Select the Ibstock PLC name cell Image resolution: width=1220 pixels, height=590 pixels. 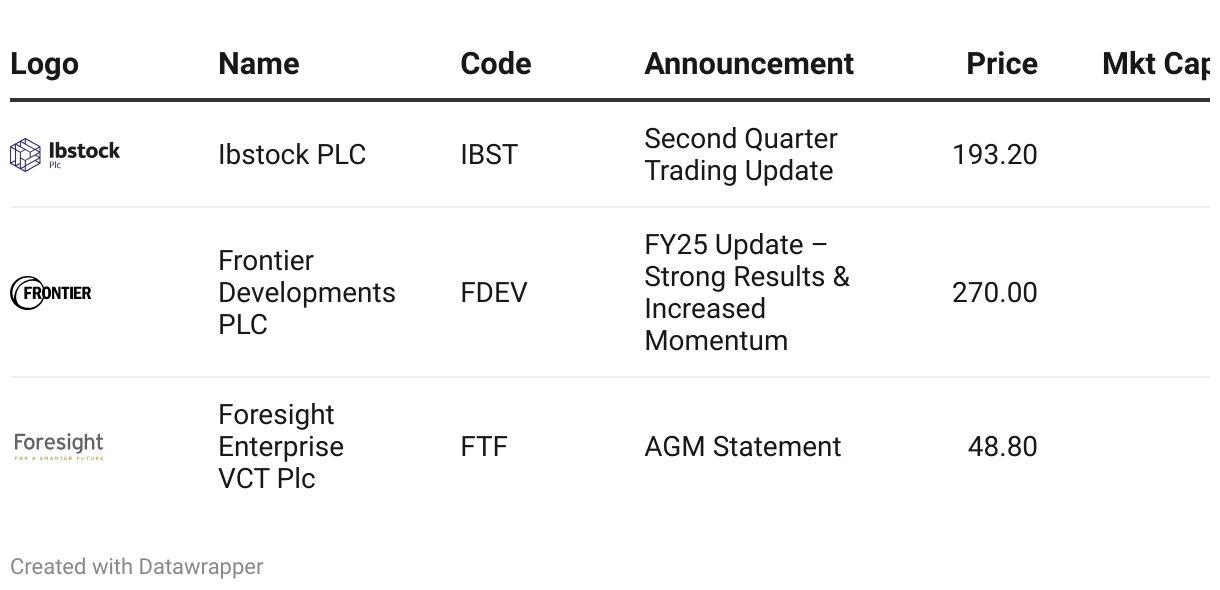[292, 155]
